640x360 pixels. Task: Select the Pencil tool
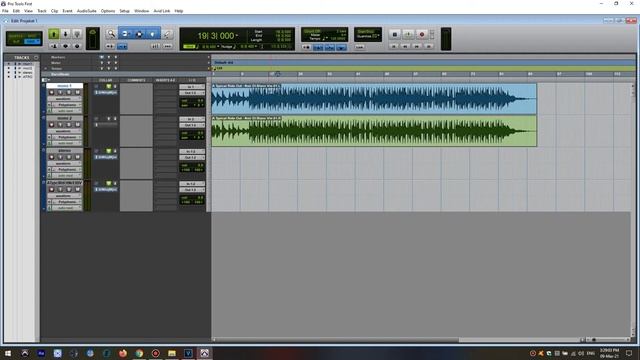pyautogui.click(x=167, y=34)
